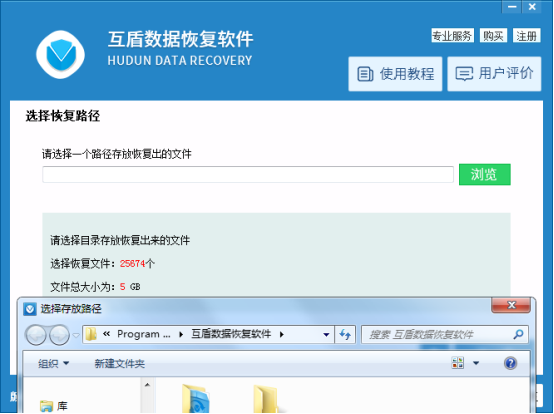Click the recovery path input field
Viewport: 554px width, 414px height.
coord(248,175)
